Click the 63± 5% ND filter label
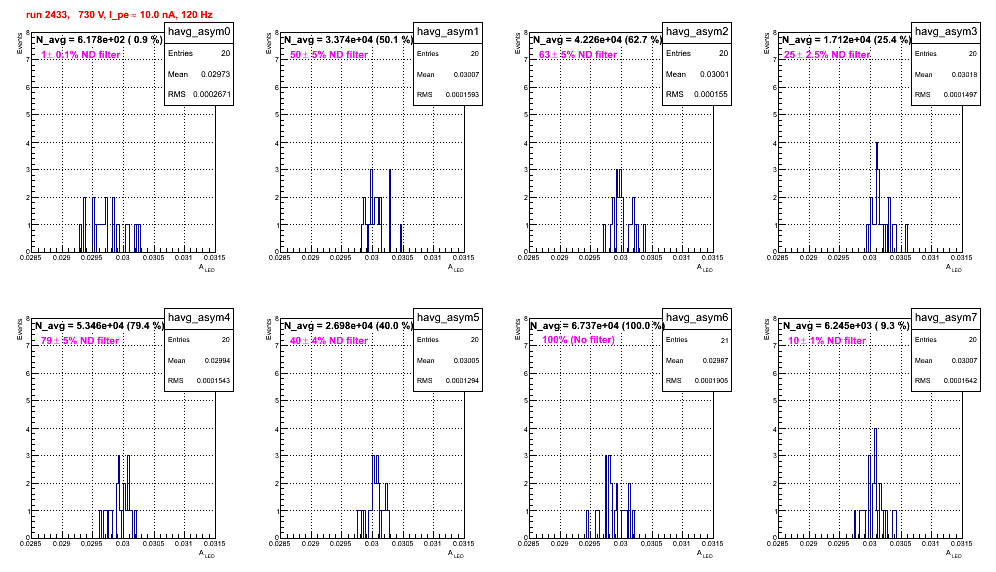Viewport: 996px width, 572px height. (578, 55)
